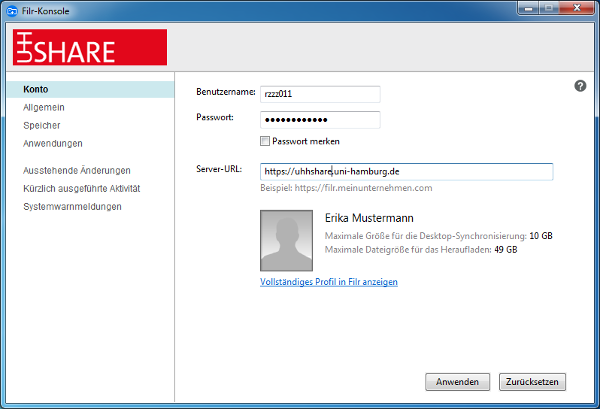Enable the Passwort merken checkbox

(265, 141)
